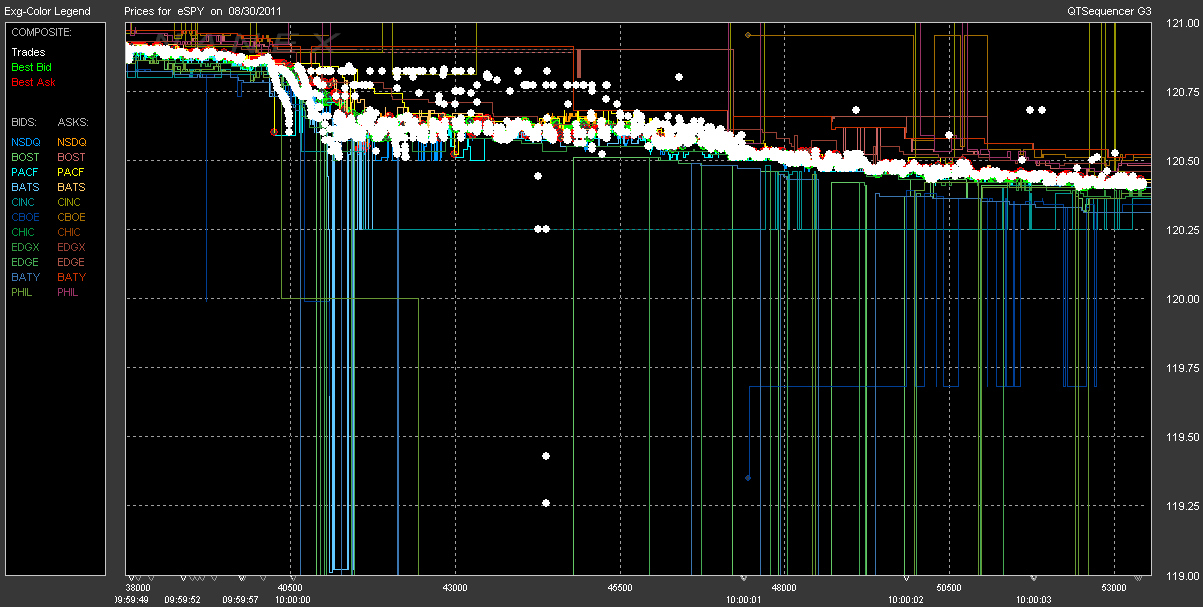The width and height of the screenshot is (1203, 607).
Task: Click the 38000 x-axis label
Action: 138,588
